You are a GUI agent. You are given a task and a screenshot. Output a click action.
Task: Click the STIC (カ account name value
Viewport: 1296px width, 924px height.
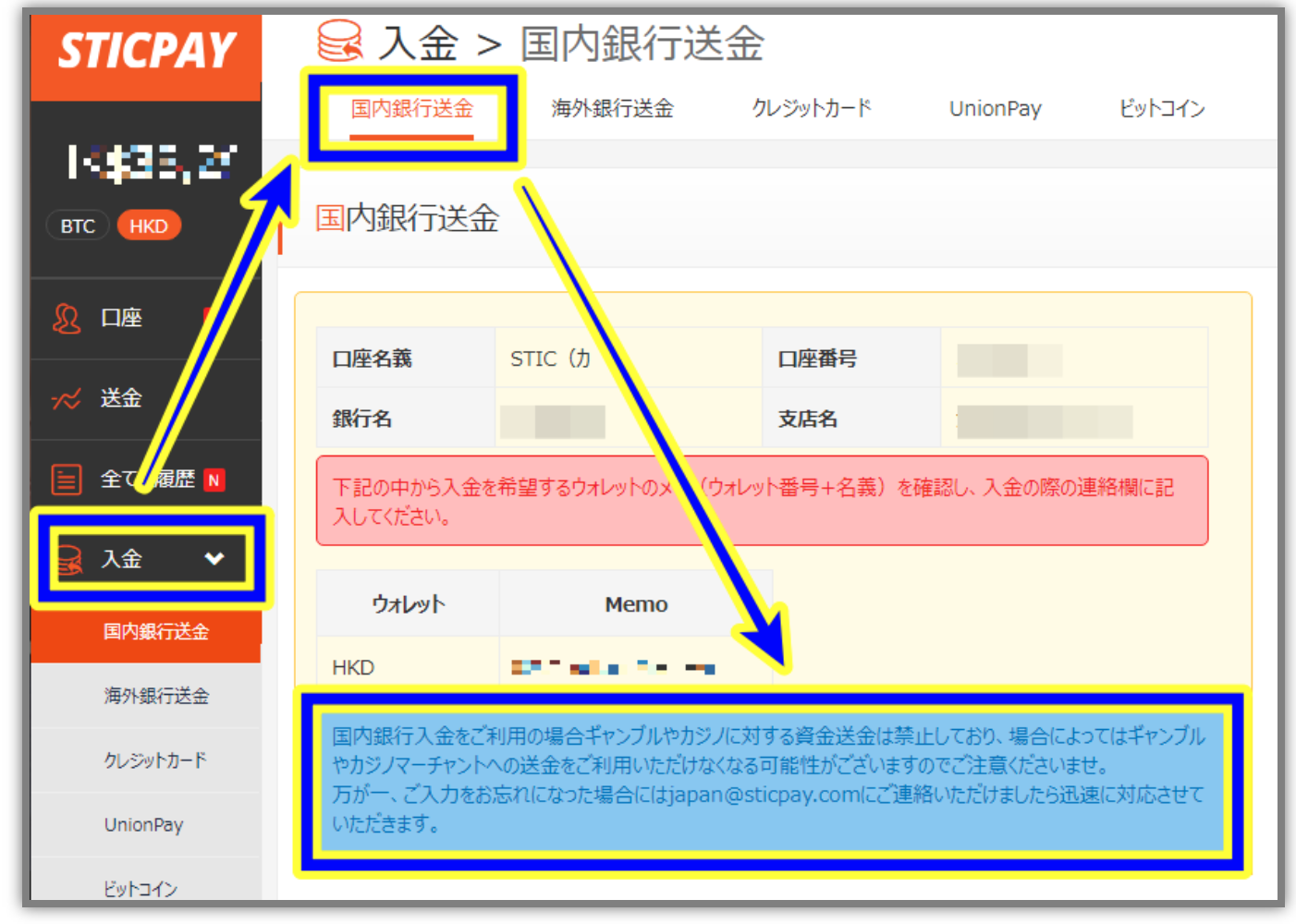coord(551,359)
